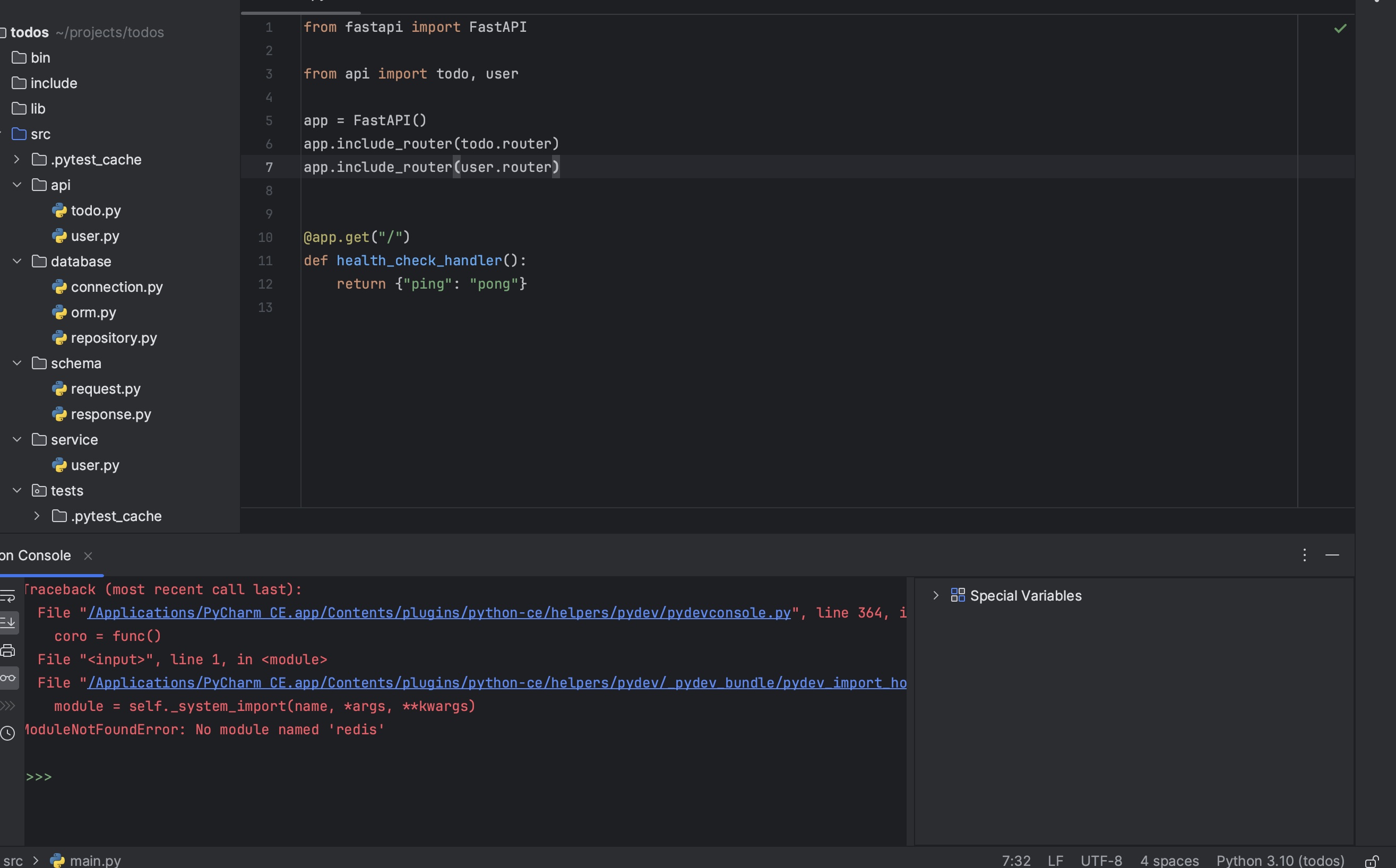Viewport: 1396px width, 868px height.
Task: Click line number 7 in the gutter
Action: click(269, 167)
